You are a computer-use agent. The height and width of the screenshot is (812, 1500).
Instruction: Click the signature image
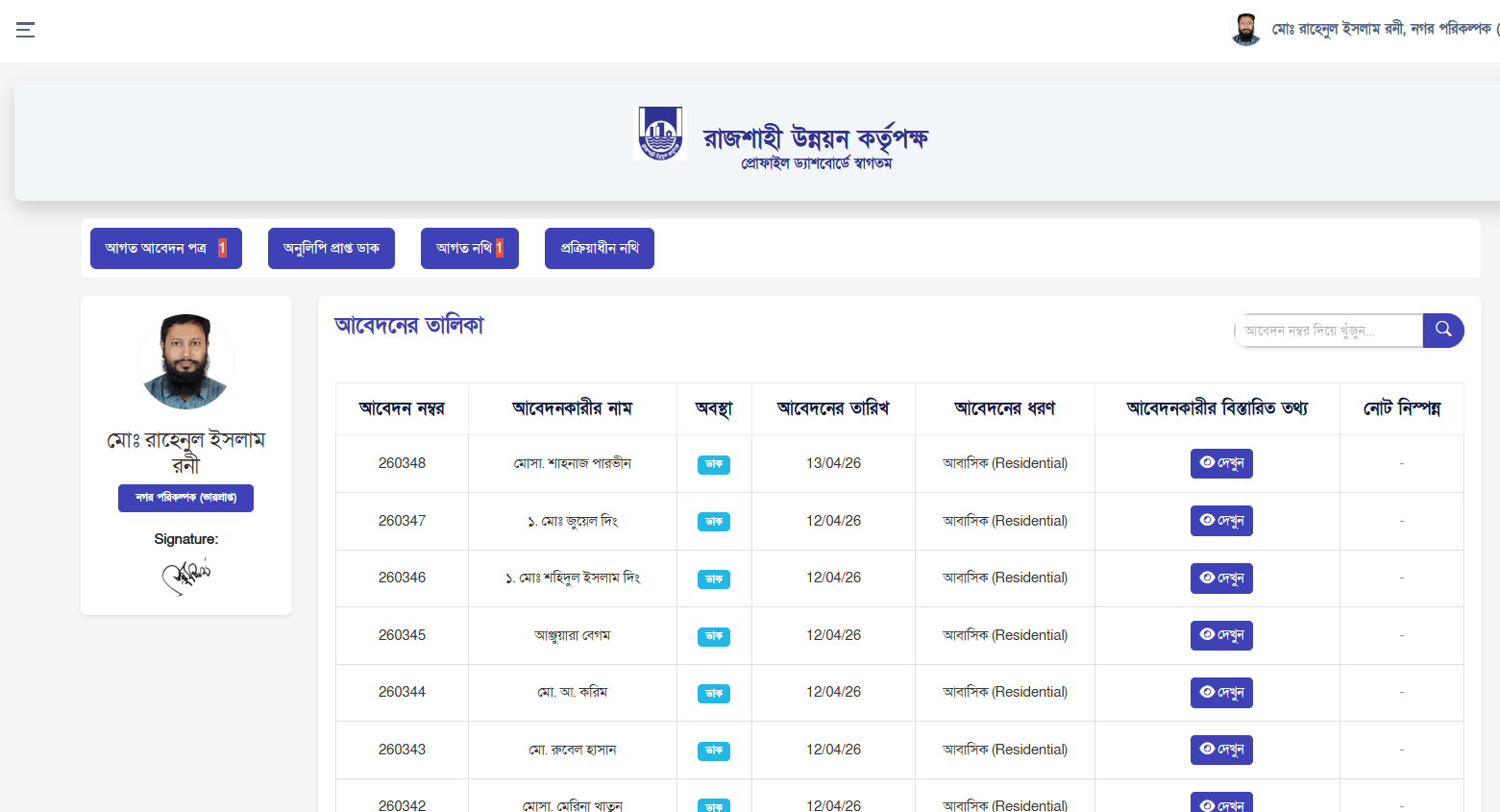click(185, 576)
